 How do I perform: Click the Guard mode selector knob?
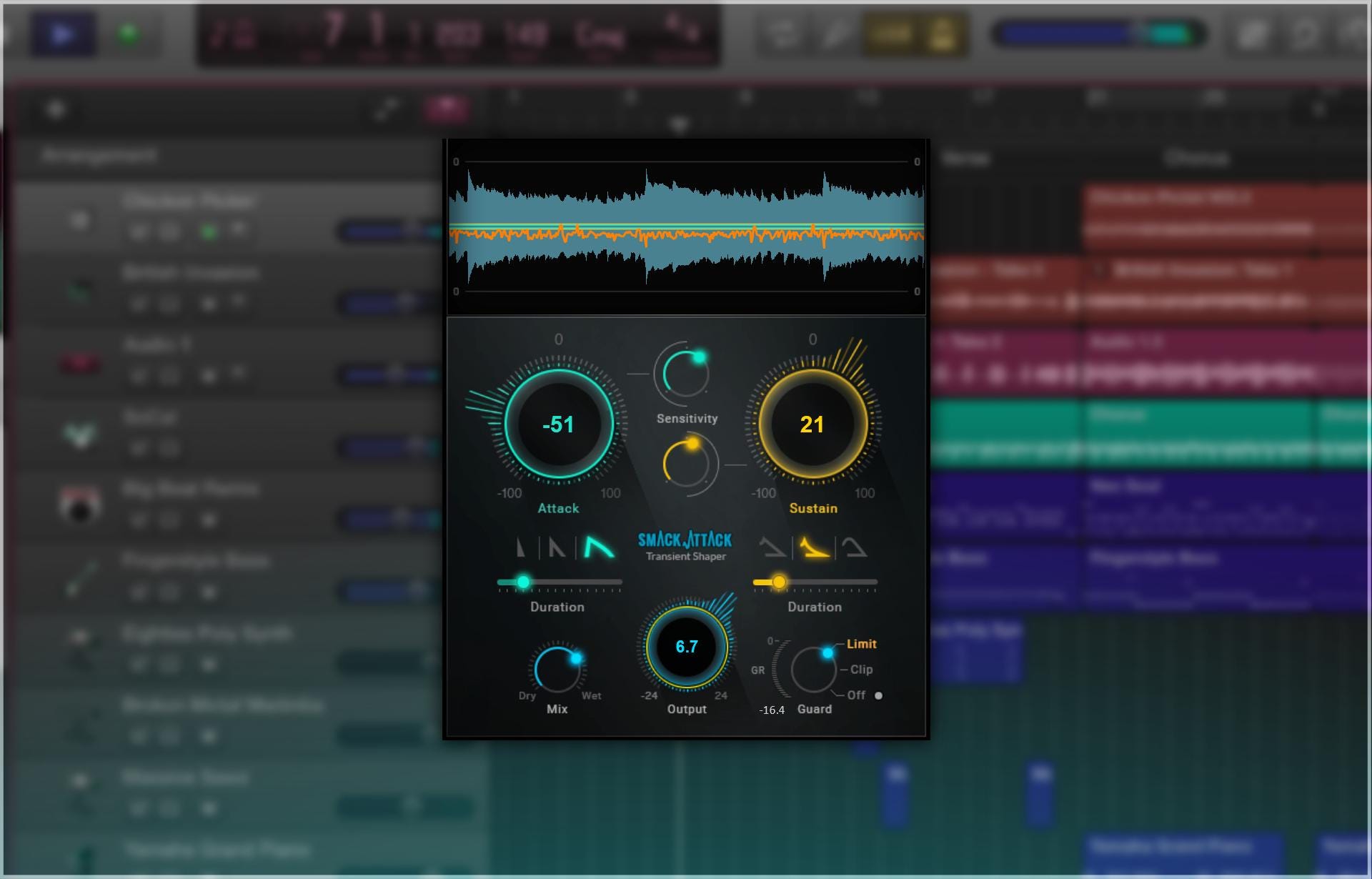point(813,670)
